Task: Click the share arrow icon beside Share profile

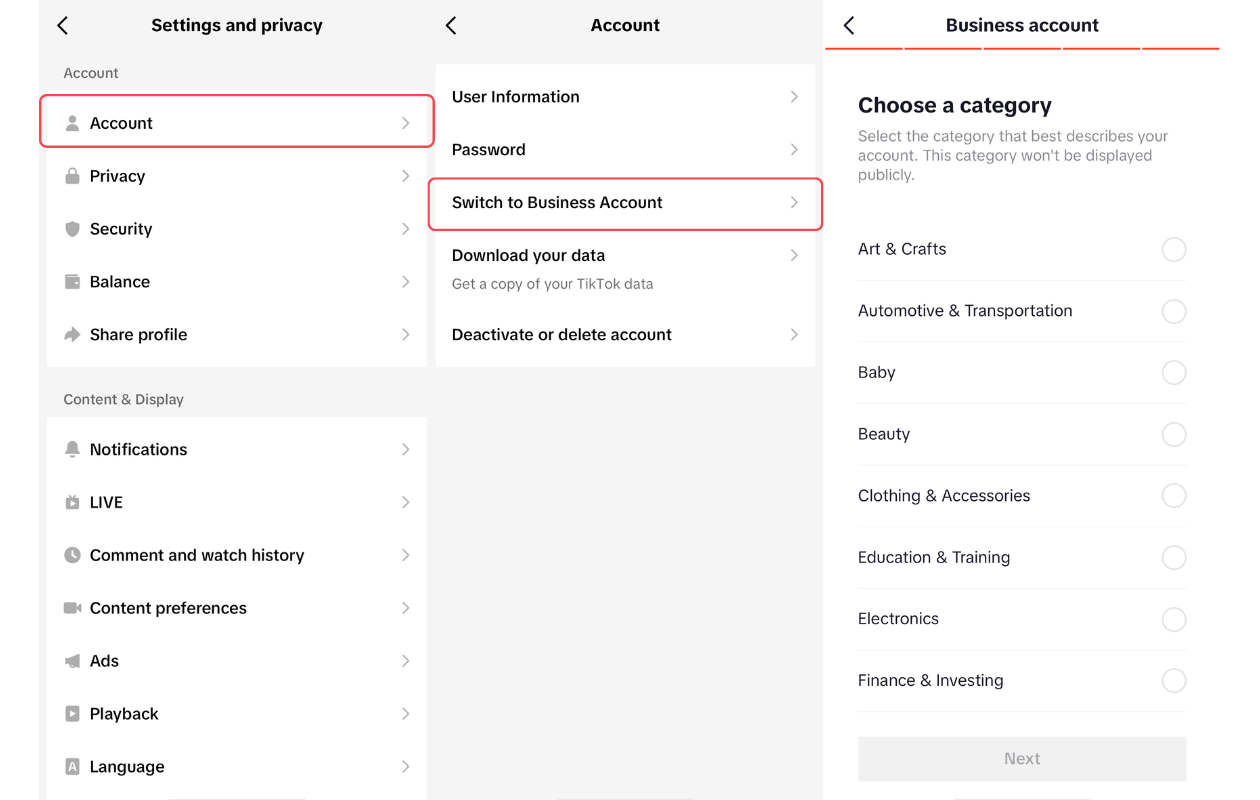Action: [x=72, y=335]
